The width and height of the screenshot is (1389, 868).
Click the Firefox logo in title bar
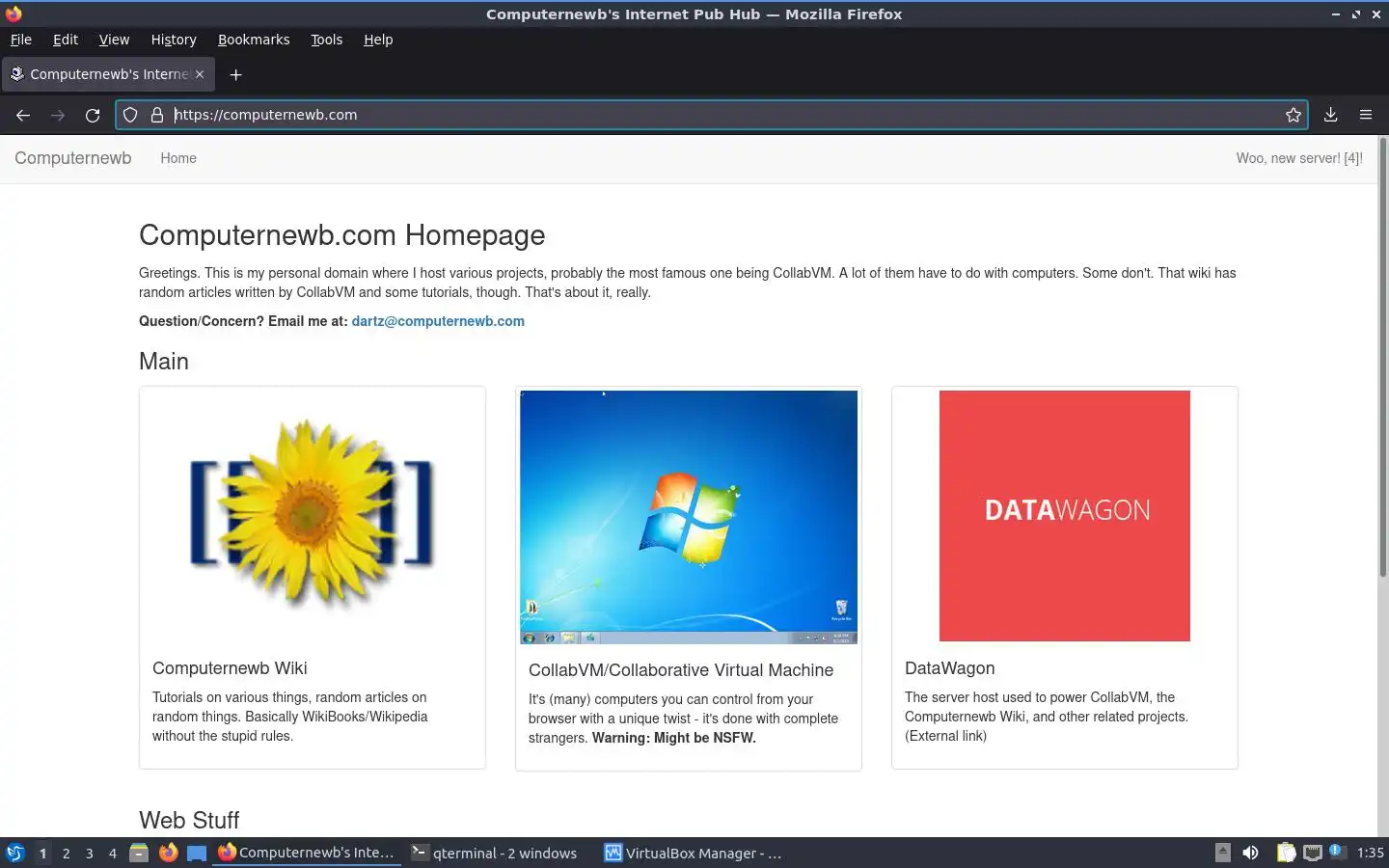click(14, 14)
